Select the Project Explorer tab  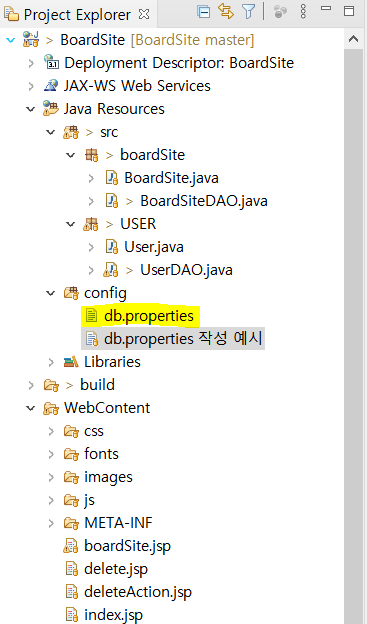point(77,15)
